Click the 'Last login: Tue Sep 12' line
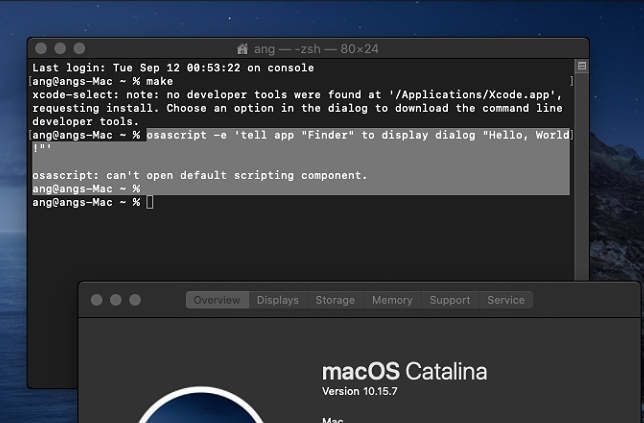644x423 pixels. (x=173, y=68)
